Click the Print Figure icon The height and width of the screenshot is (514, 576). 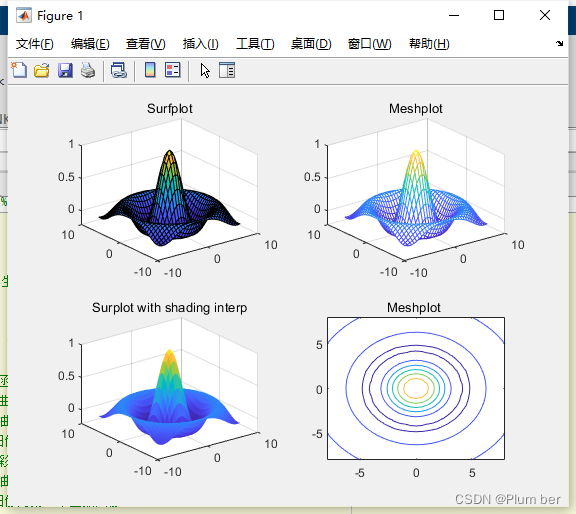click(88, 70)
